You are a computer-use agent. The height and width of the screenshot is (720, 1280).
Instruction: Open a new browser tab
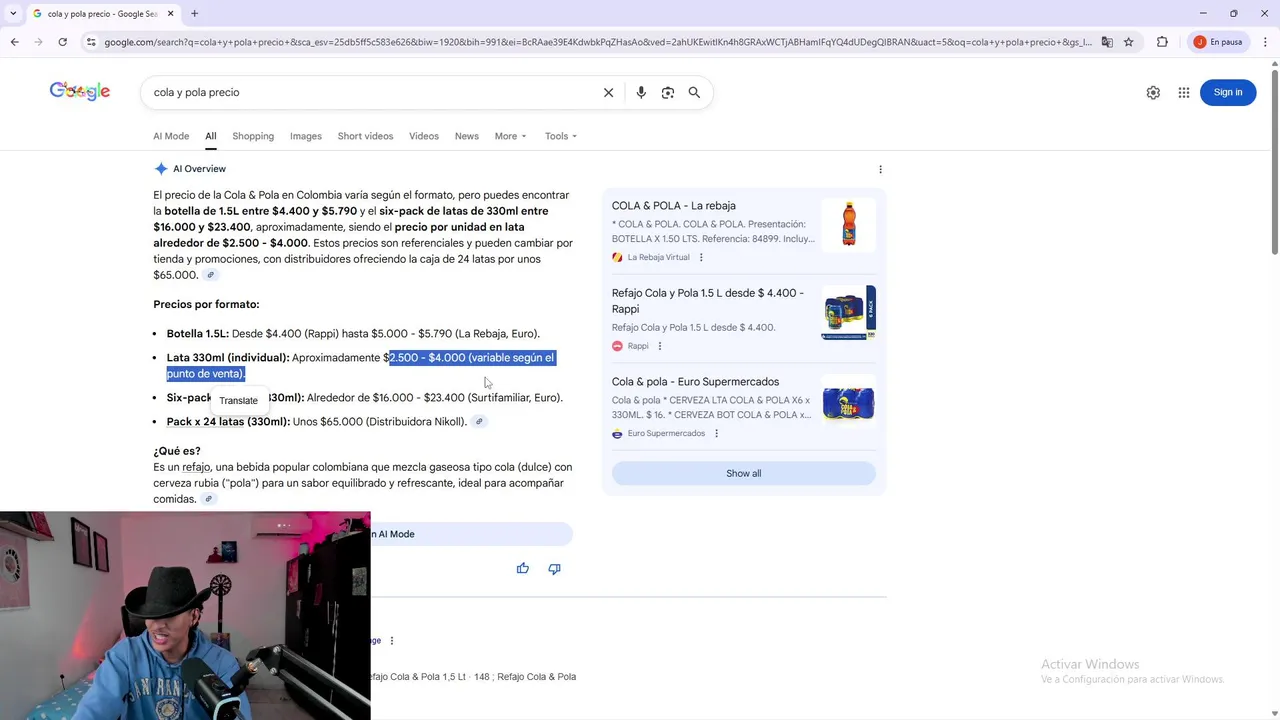pyautogui.click(x=194, y=14)
